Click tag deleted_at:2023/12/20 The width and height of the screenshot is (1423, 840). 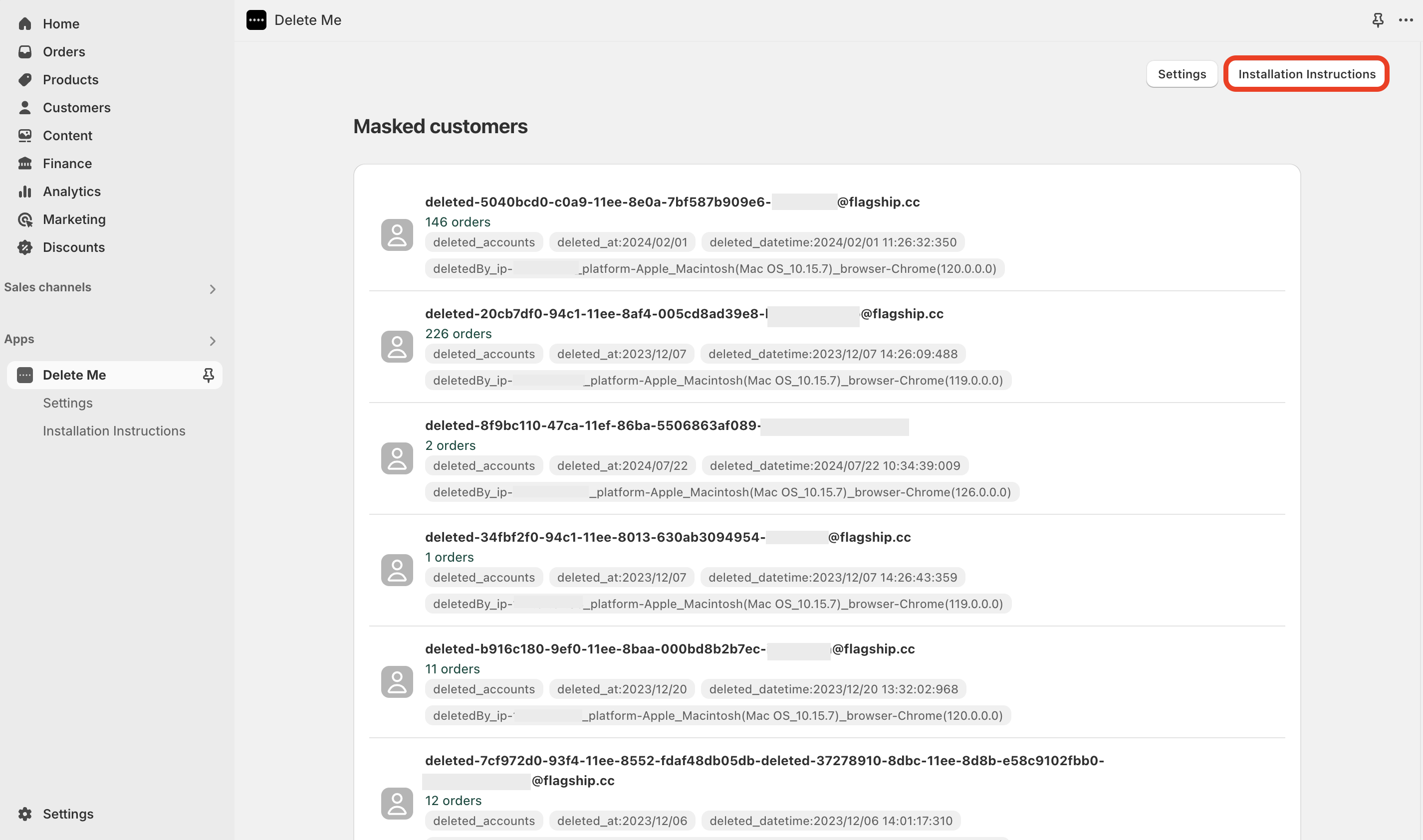click(x=622, y=689)
